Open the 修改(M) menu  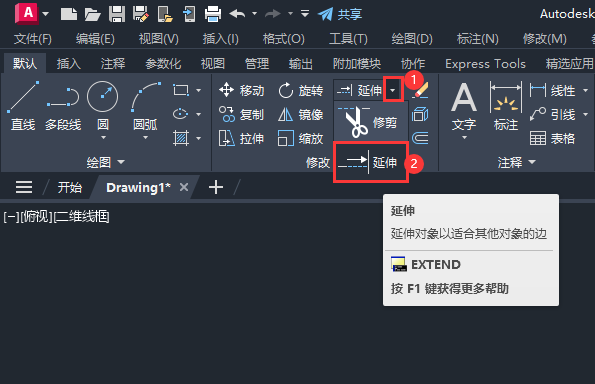point(545,39)
